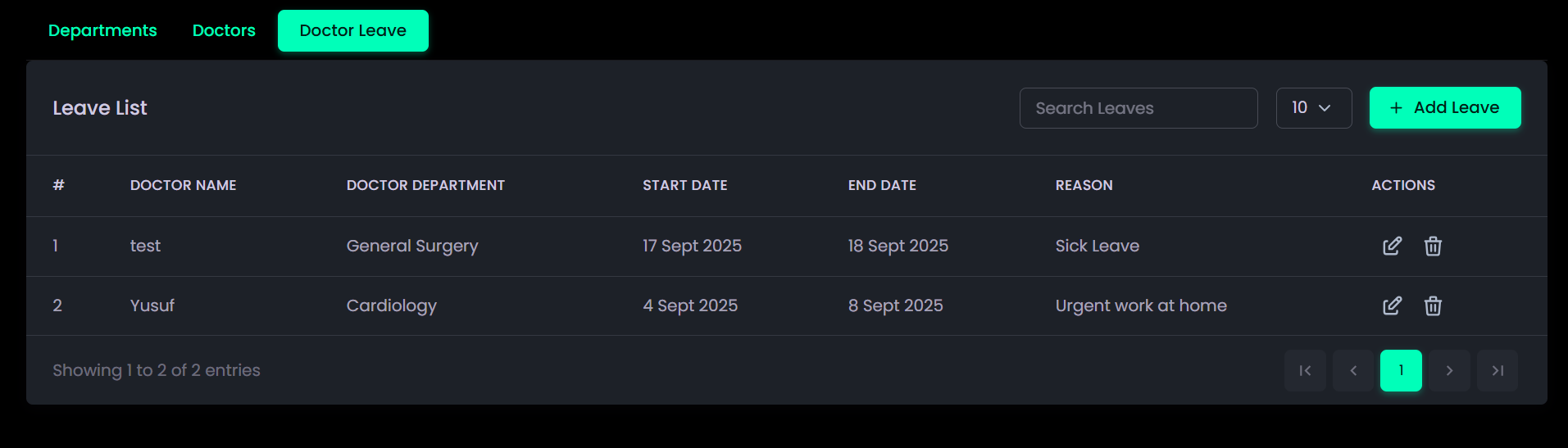
Task: Click the End Date column header
Action: pos(882,185)
